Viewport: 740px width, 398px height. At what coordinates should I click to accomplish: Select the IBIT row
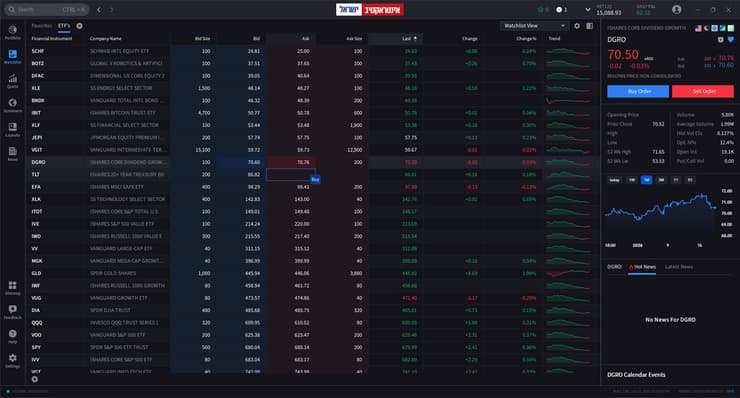[312, 113]
